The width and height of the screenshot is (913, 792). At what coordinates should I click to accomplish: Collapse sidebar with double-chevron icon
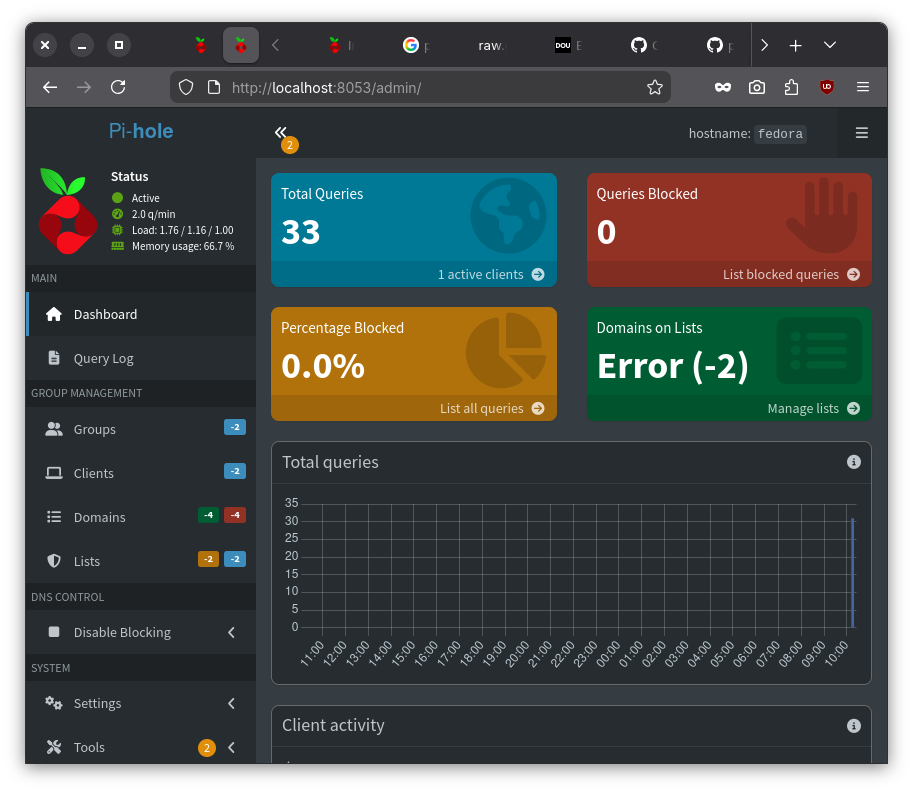point(281,133)
